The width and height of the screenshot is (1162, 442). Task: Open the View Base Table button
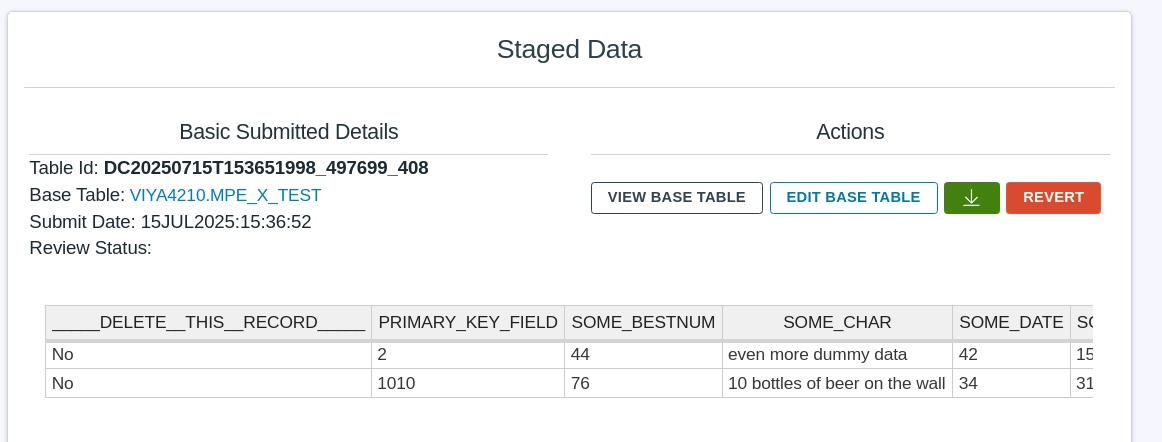point(676,198)
